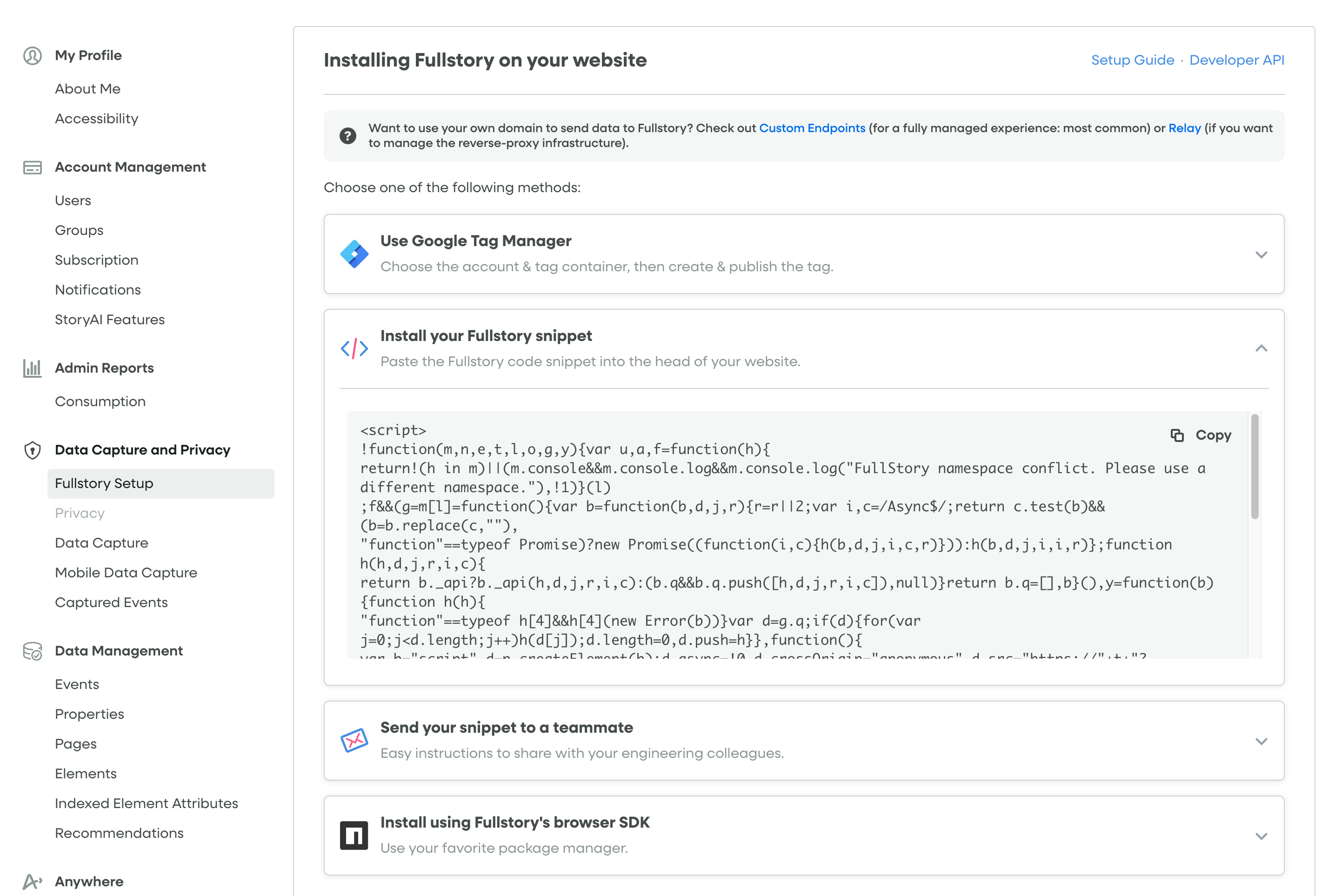Go to the Groups page
1335x896 pixels.
click(79, 230)
